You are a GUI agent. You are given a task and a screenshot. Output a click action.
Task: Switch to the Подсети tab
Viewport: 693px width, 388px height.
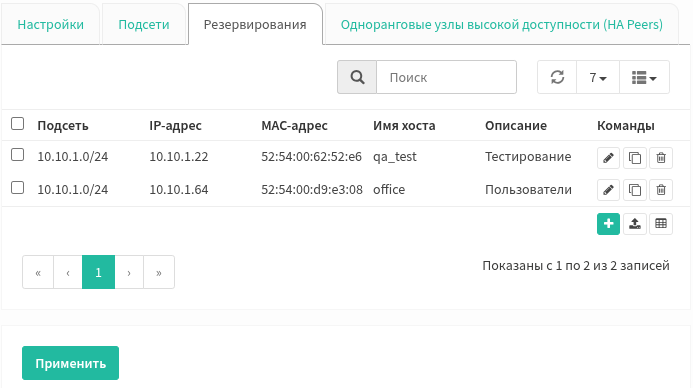(144, 24)
